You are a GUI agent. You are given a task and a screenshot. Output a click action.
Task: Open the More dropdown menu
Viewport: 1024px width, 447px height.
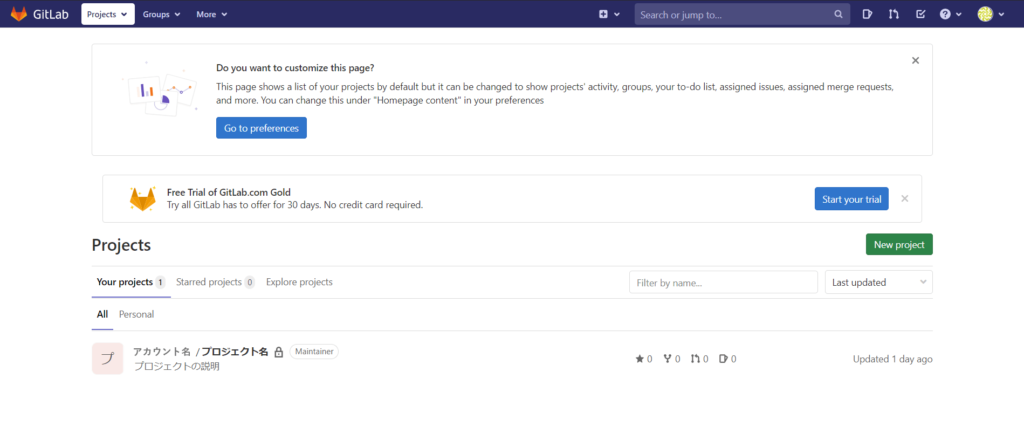tap(212, 14)
